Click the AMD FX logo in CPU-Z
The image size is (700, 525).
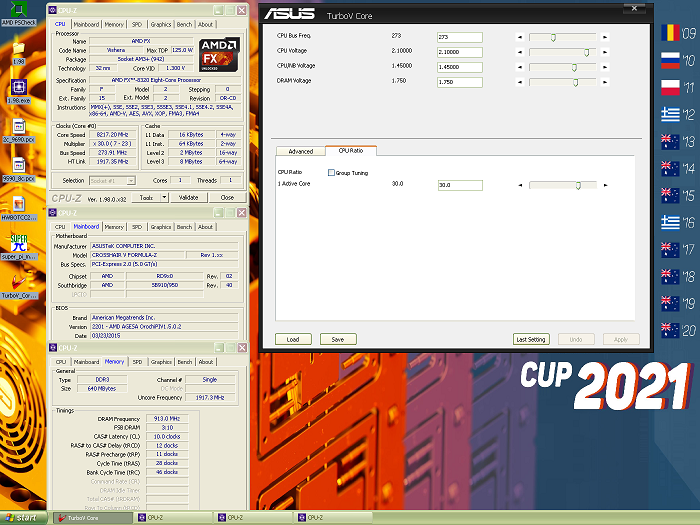[x=219, y=55]
